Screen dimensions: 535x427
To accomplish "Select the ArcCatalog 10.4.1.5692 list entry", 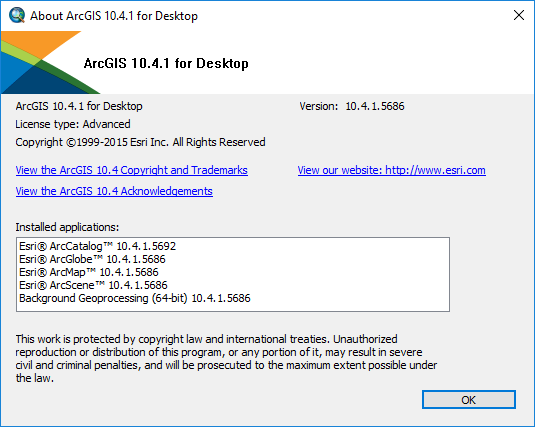I will [x=97, y=246].
